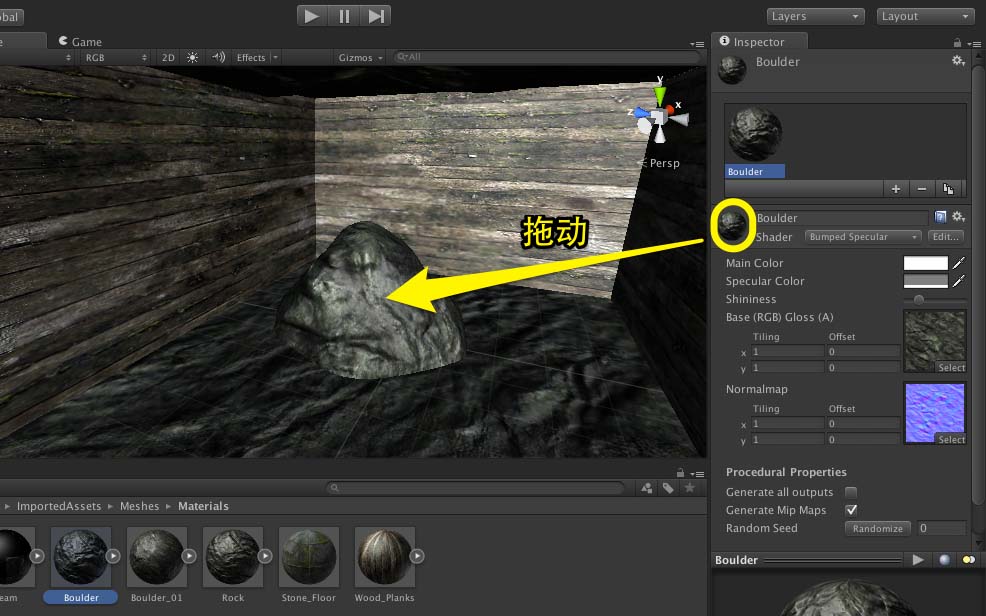Click the search by type icon
This screenshot has width=986, height=616.
[x=646, y=488]
